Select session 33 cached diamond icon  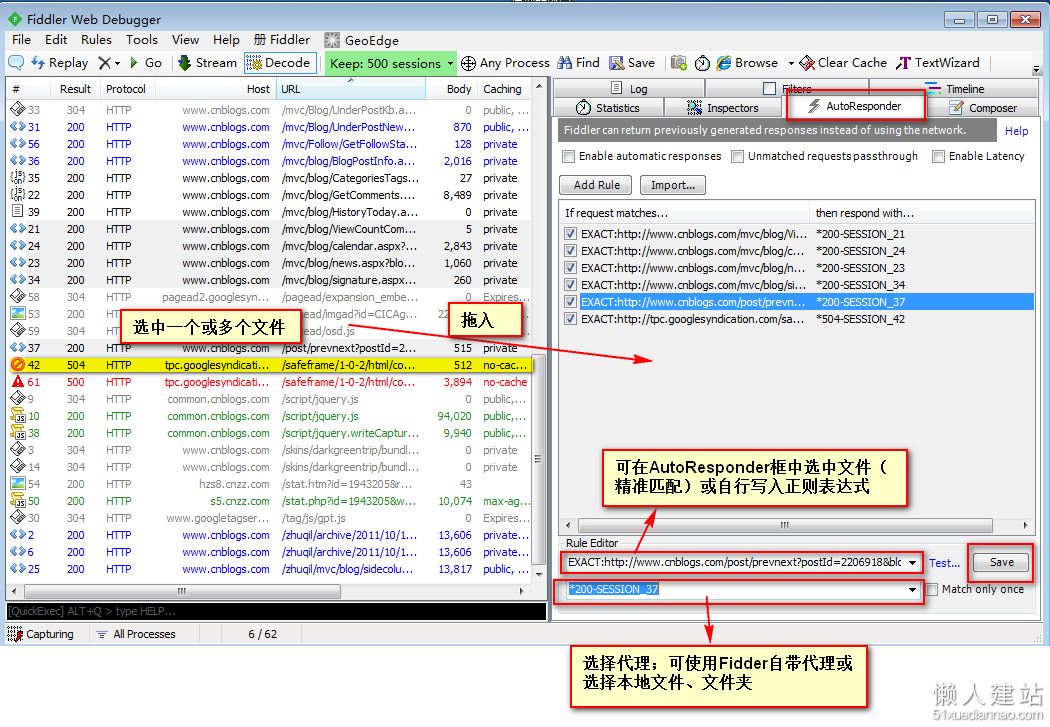pos(17,109)
